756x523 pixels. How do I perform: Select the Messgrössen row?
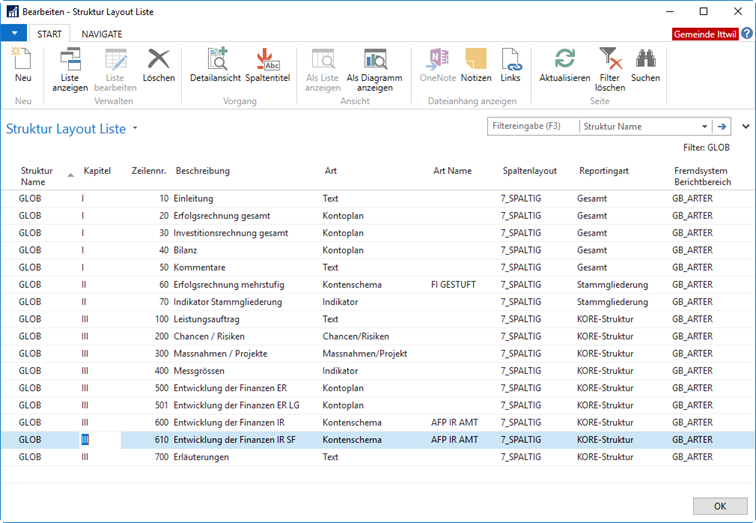point(378,371)
